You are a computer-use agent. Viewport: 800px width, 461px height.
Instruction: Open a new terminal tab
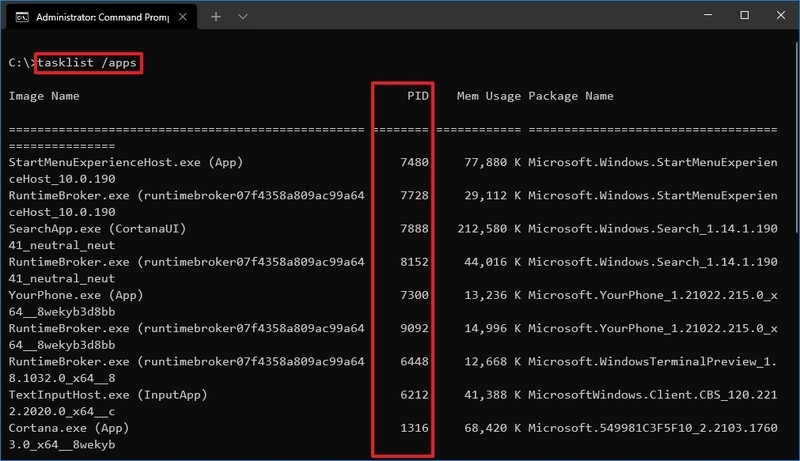(216, 17)
